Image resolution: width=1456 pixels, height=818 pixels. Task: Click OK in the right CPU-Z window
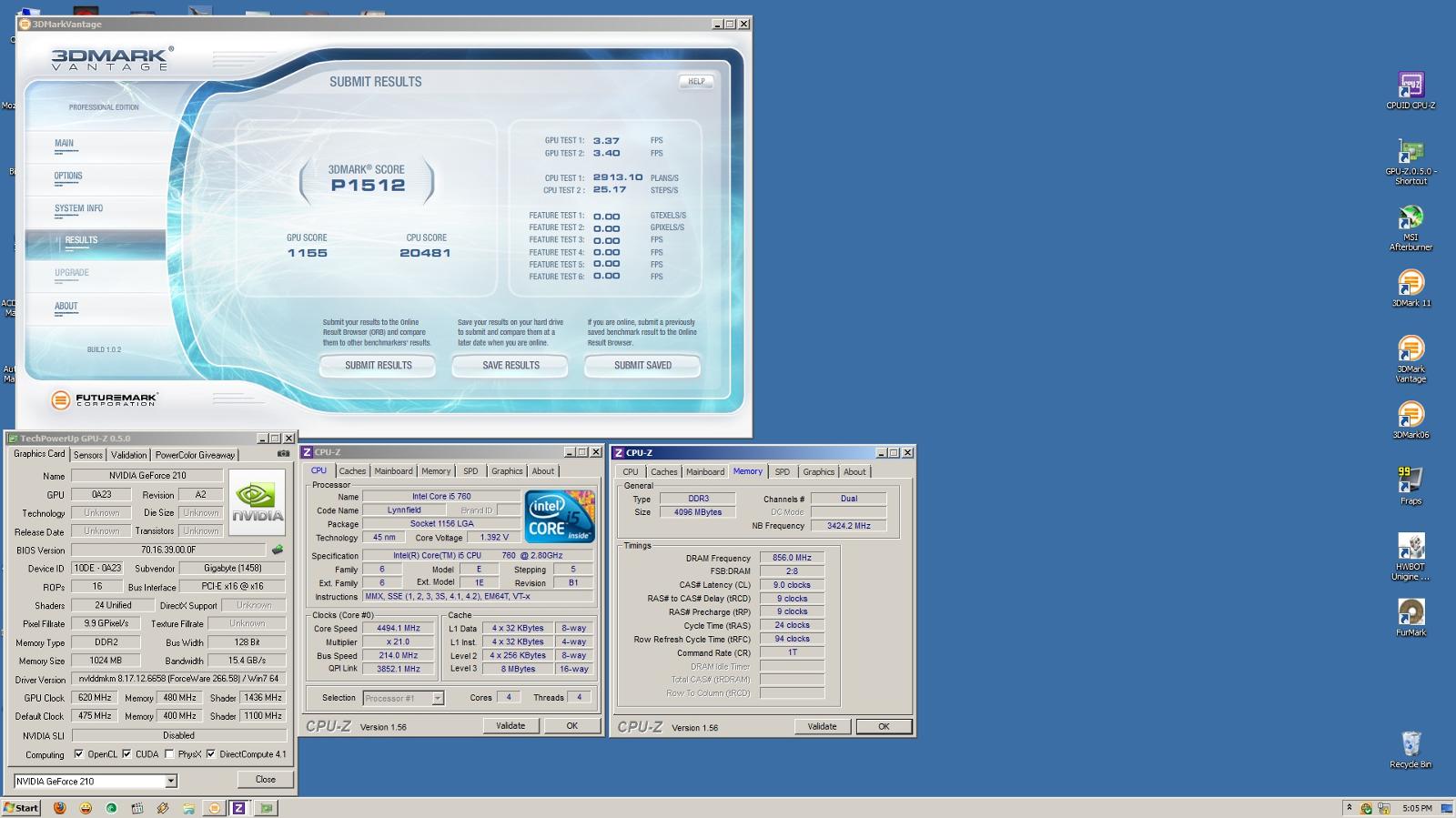pyautogui.click(x=883, y=726)
